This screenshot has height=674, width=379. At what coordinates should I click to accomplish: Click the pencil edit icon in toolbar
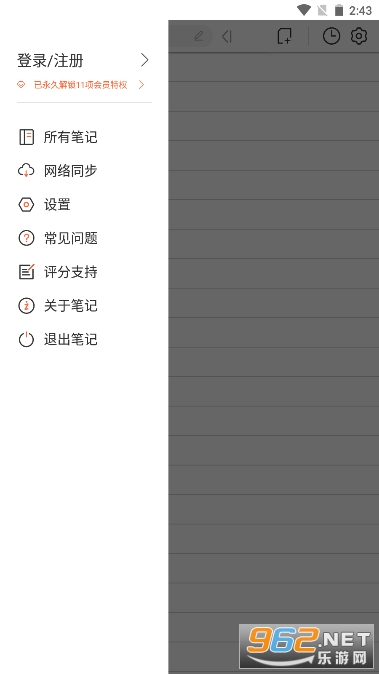[199, 36]
